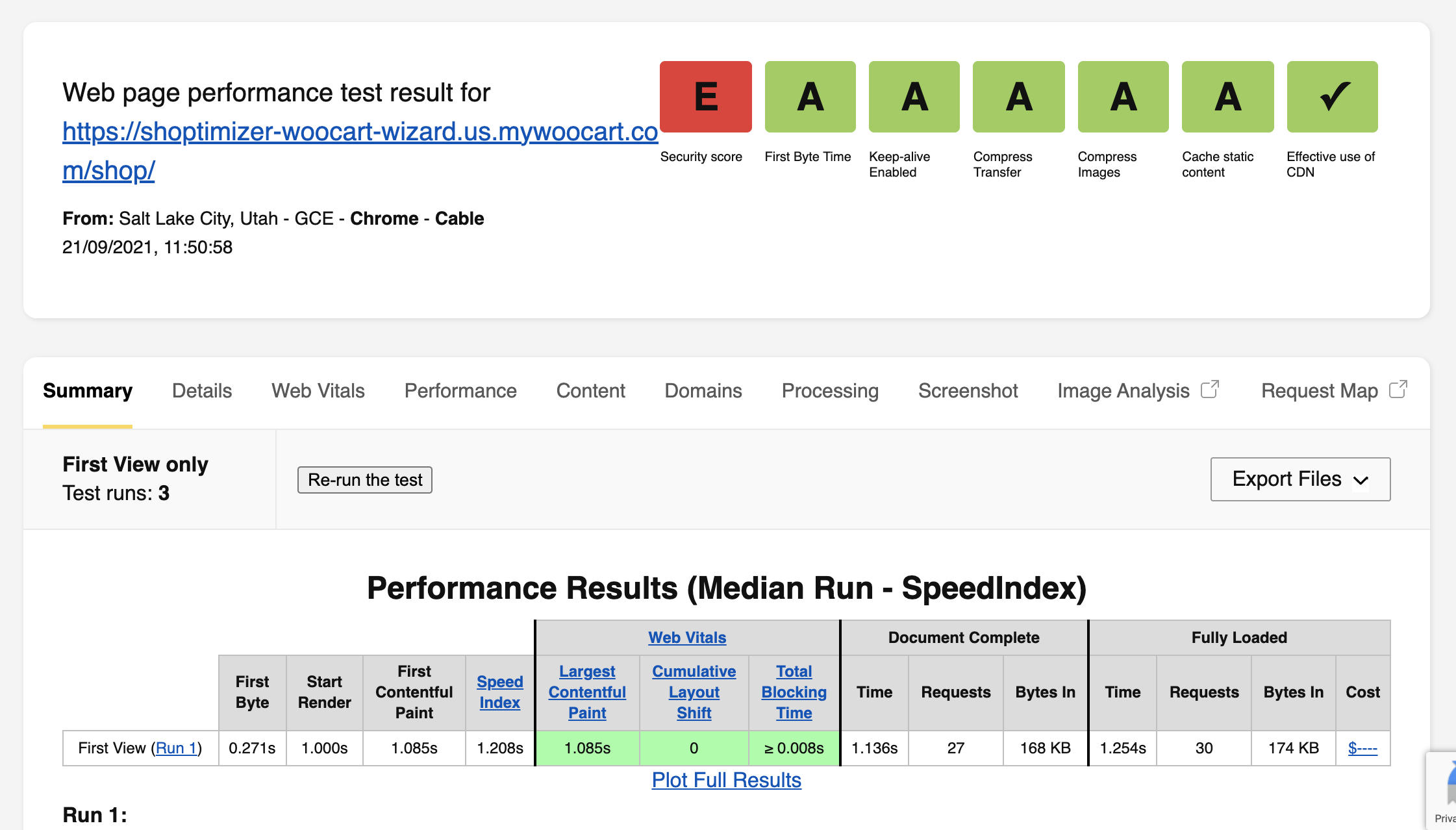Open the Screenshot tab
This screenshot has width=1456, height=830.
click(x=968, y=391)
